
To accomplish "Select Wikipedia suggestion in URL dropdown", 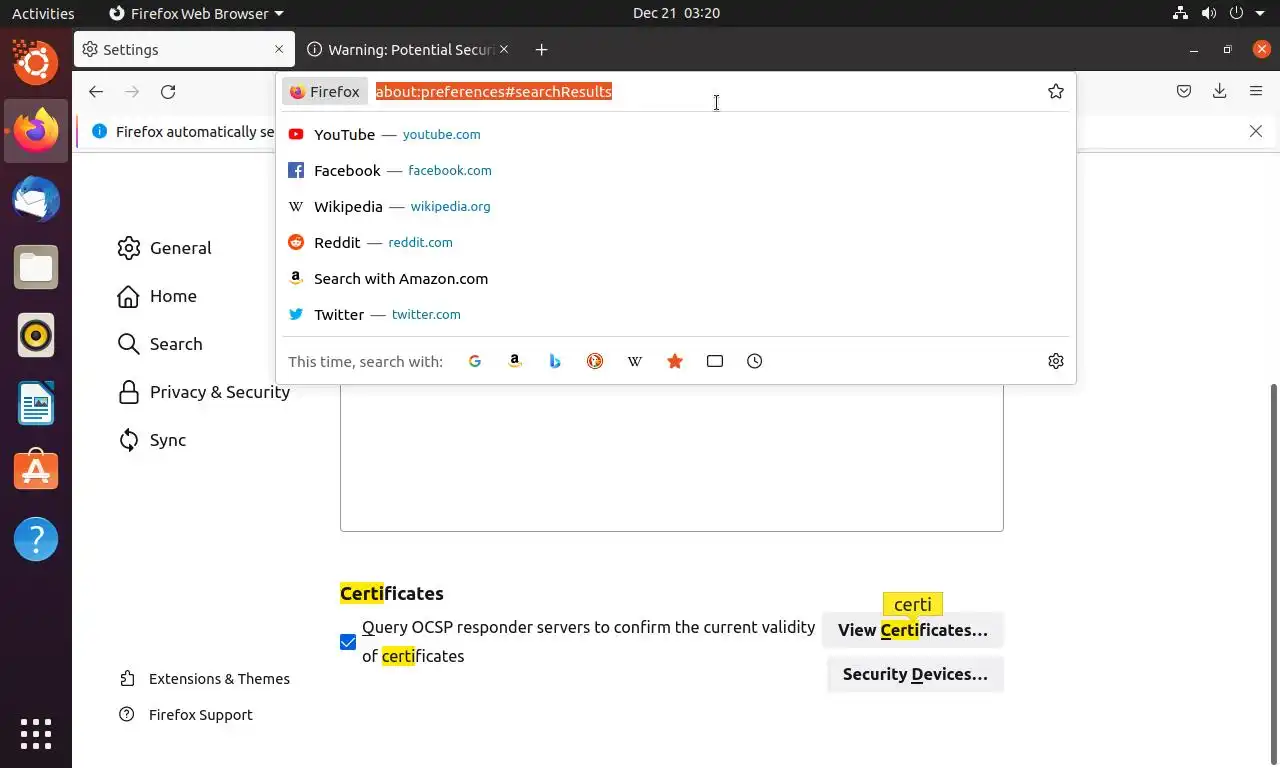I will pyautogui.click(x=676, y=206).
